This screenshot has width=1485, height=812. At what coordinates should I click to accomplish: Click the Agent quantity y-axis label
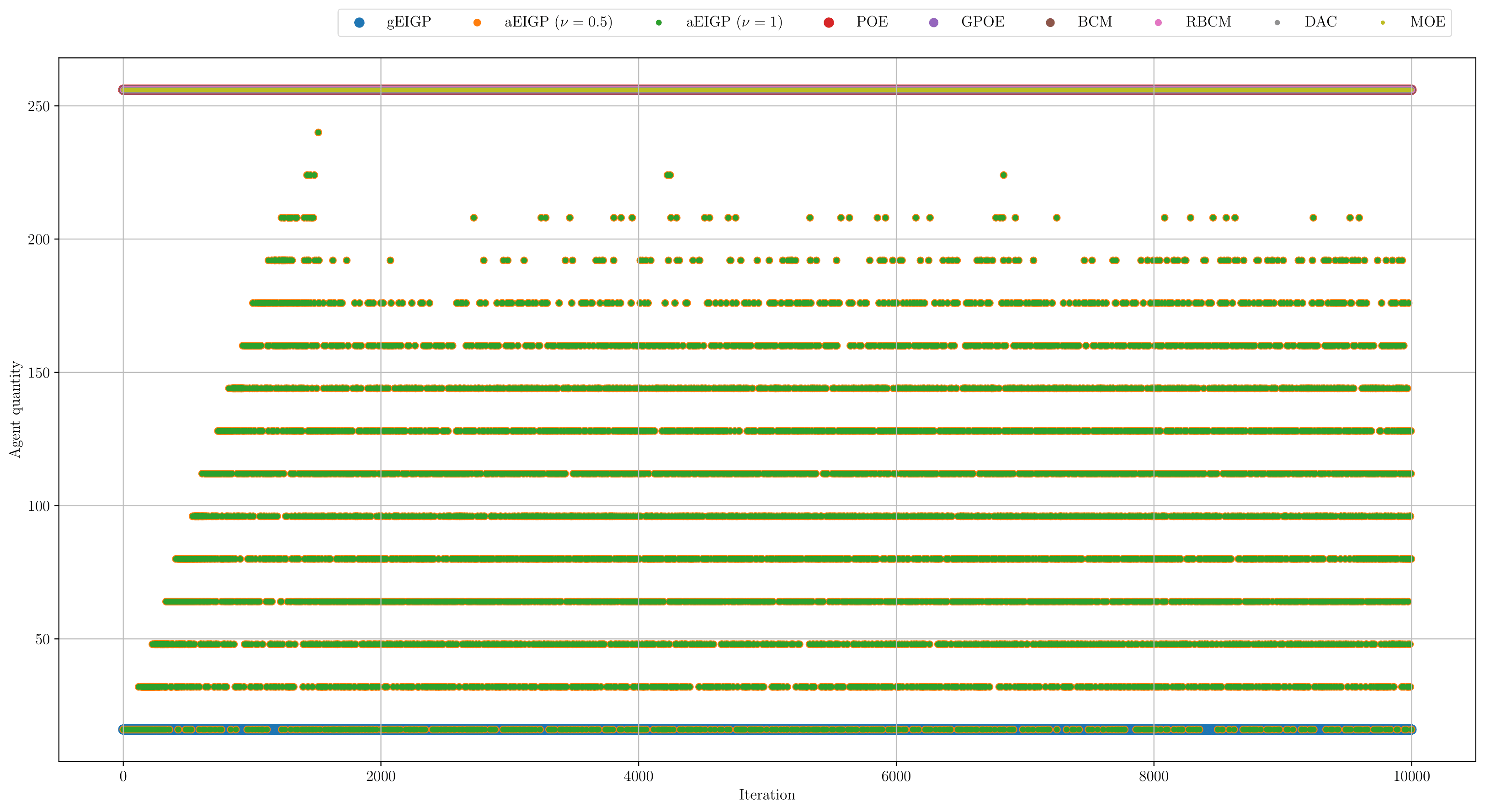tap(15, 410)
